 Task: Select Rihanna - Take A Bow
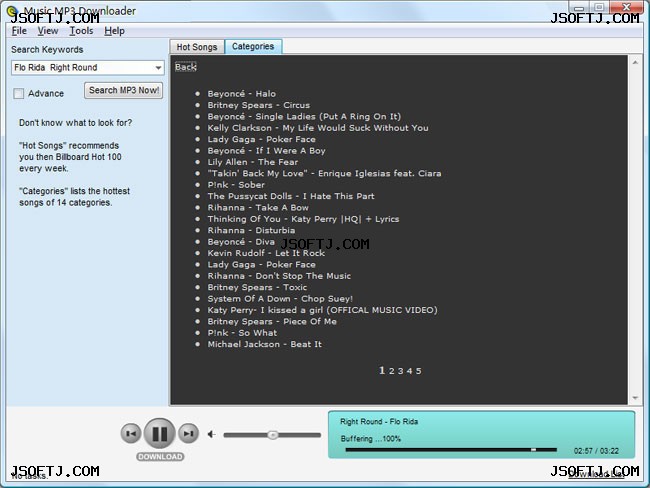click(x=258, y=208)
